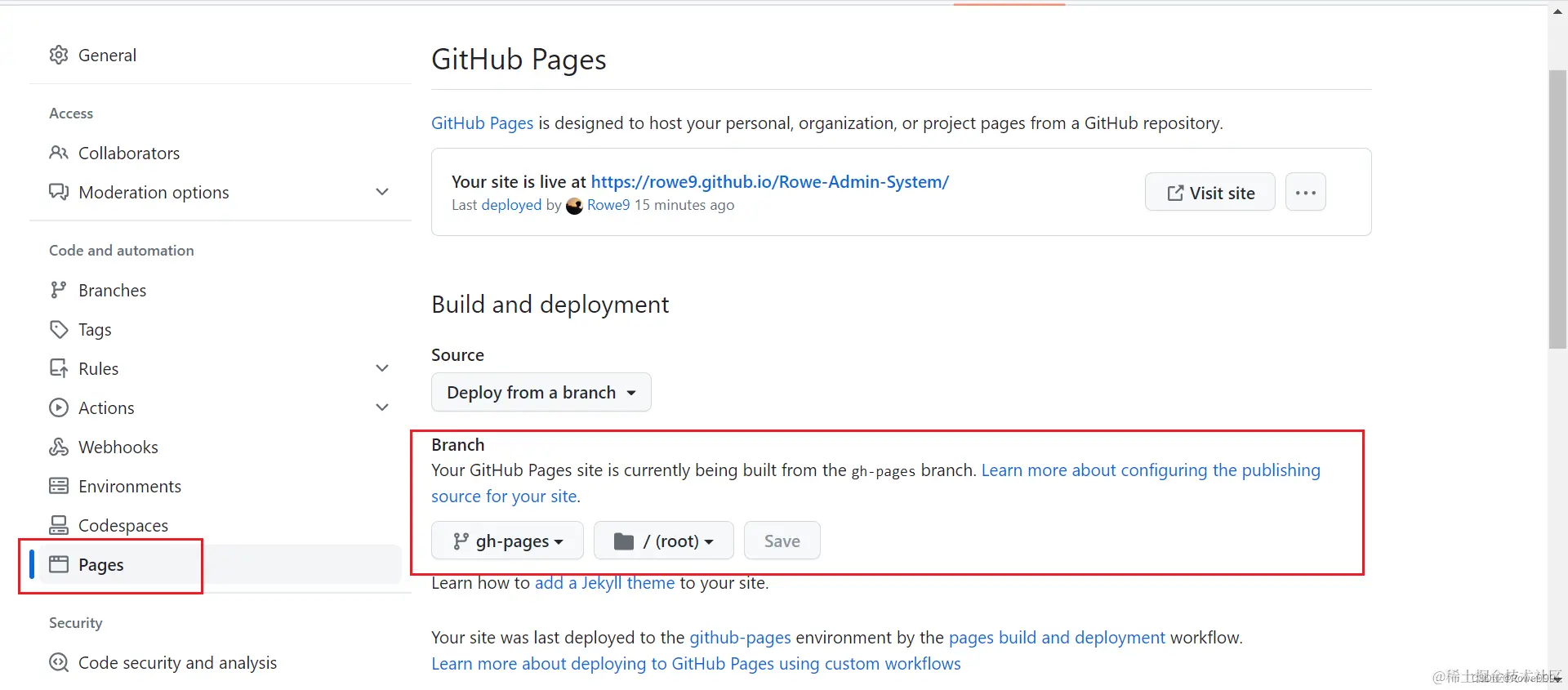Click Learn more about custom workflows link
The width and height of the screenshot is (1568, 690).
point(696,664)
